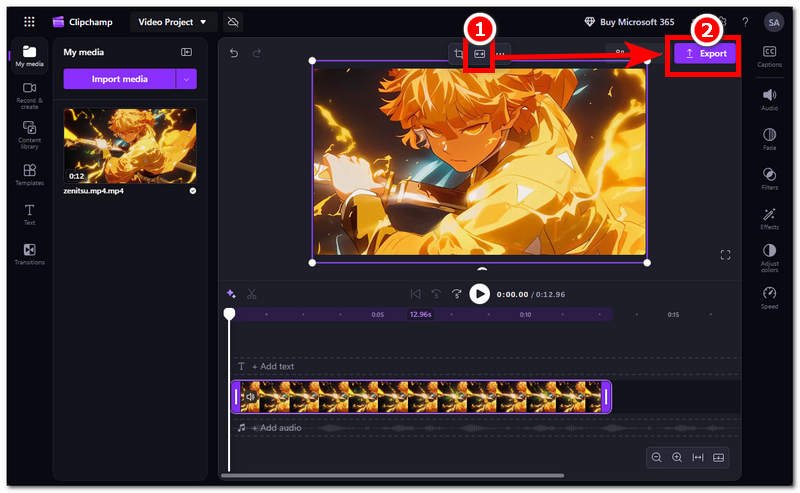Viewport: 800px width, 493px height.
Task: Forward five seconds
Action: tap(457, 294)
